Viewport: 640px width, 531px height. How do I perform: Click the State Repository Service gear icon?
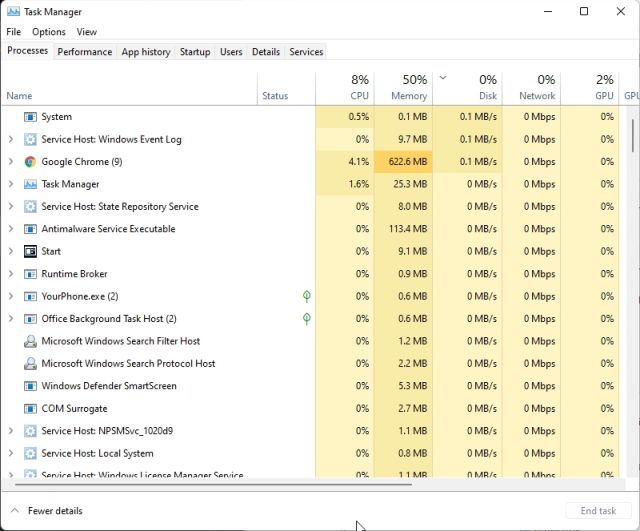(30, 207)
